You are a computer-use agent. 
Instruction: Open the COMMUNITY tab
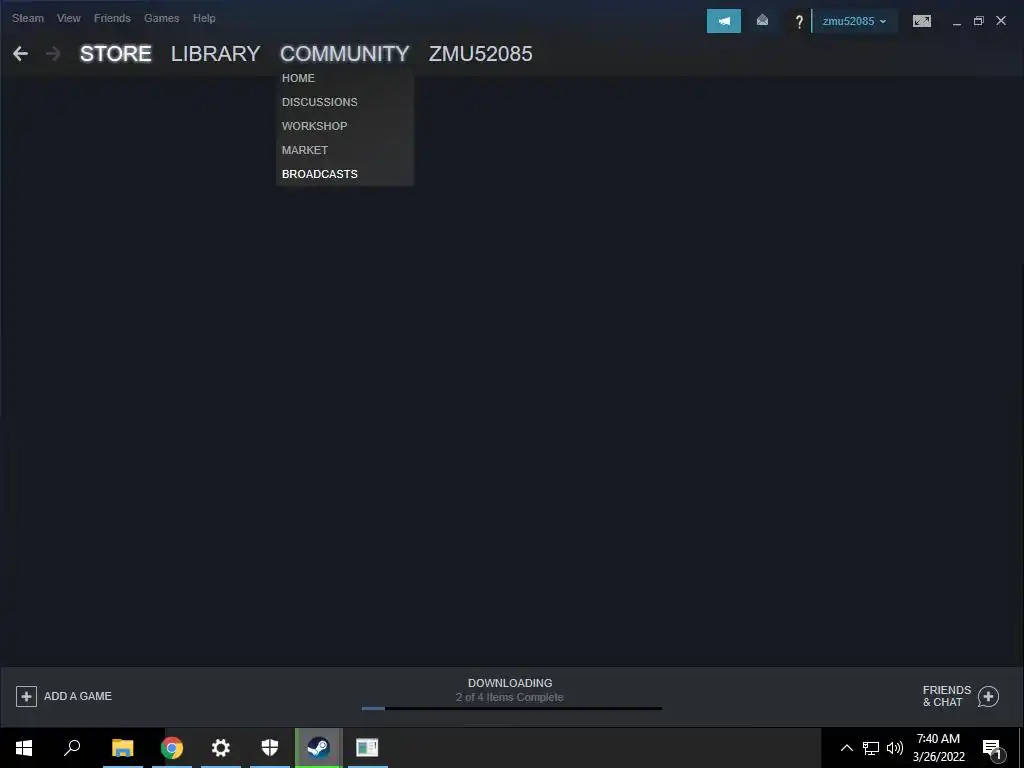tap(345, 54)
